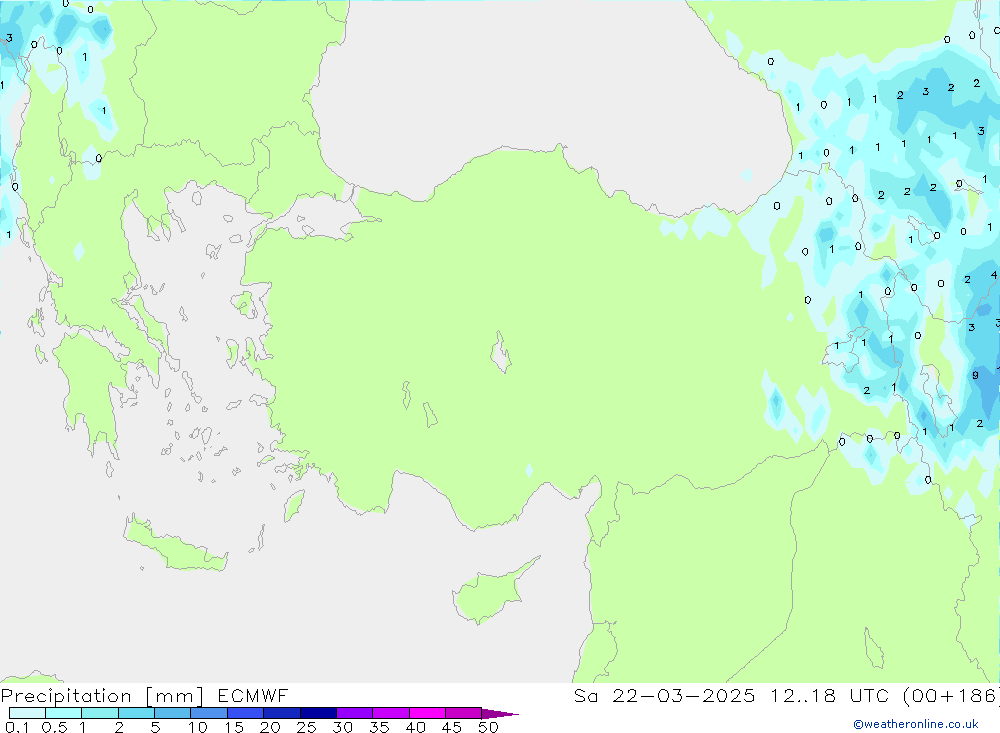This screenshot has width=1000, height=733.
Task: Click the '35' legend label
Action: pyautogui.click(x=379, y=727)
